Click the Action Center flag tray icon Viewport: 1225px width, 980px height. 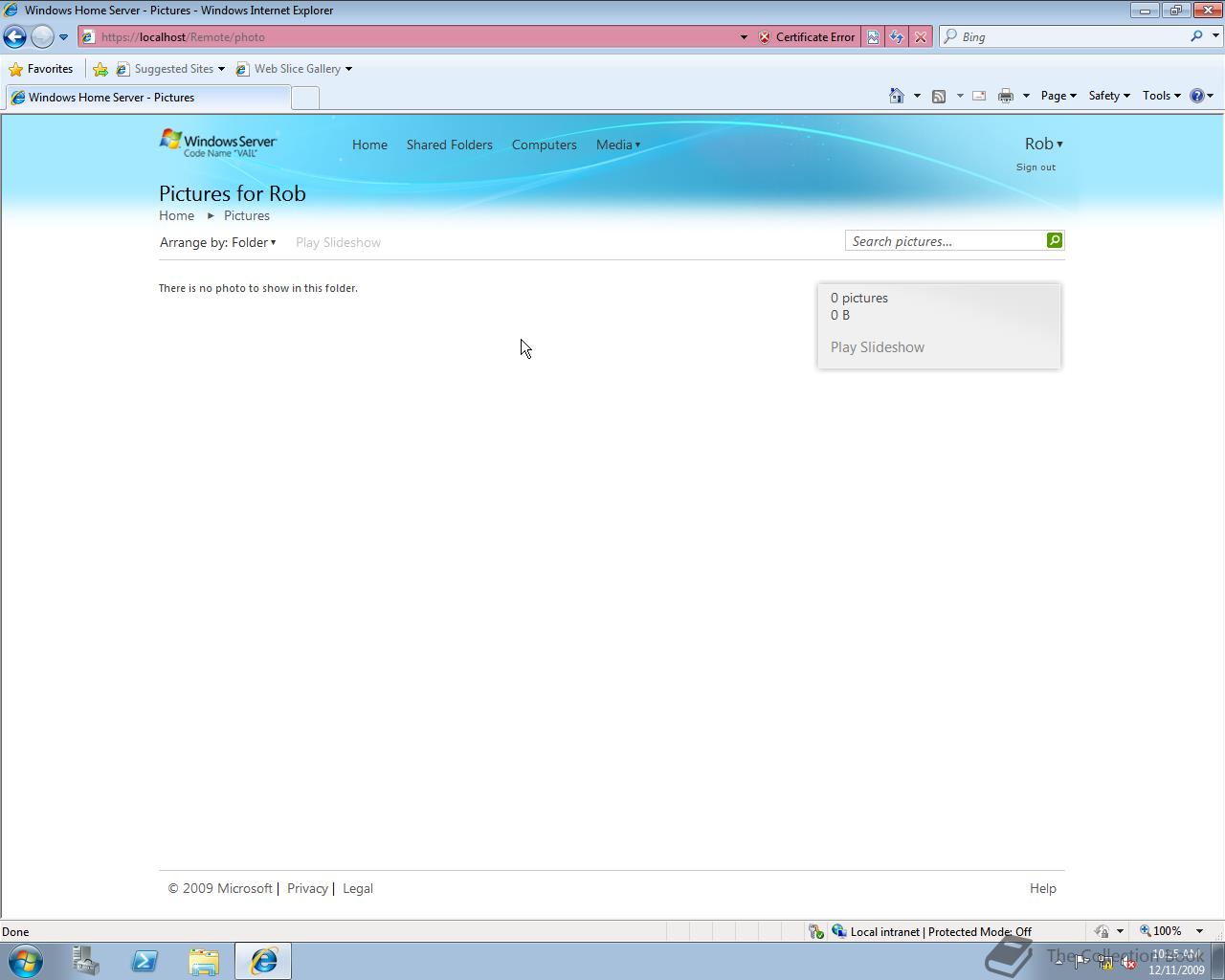pyautogui.click(x=1081, y=961)
